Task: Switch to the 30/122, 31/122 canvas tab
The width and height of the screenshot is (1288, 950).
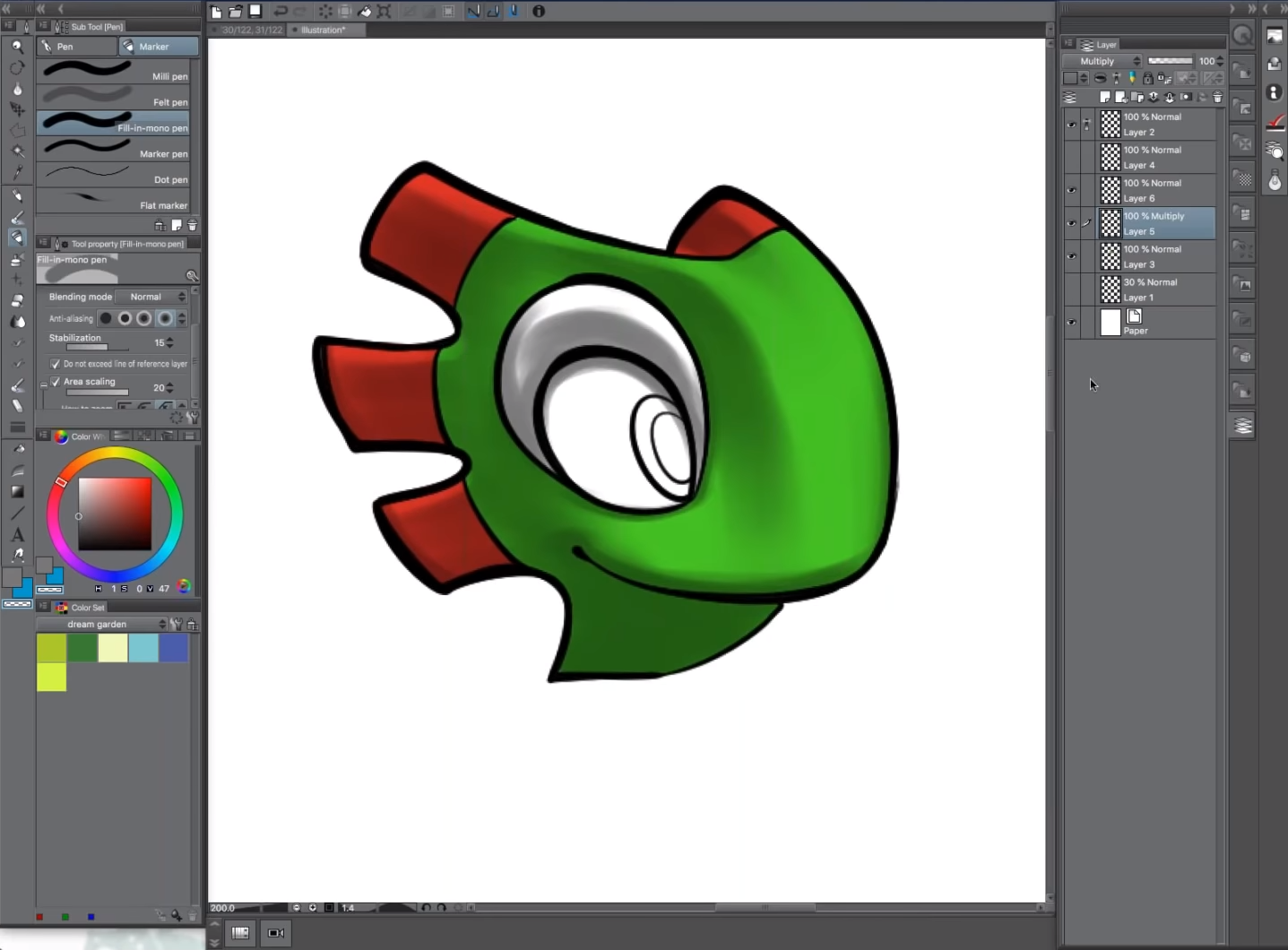Action: [x=246, y=30]
